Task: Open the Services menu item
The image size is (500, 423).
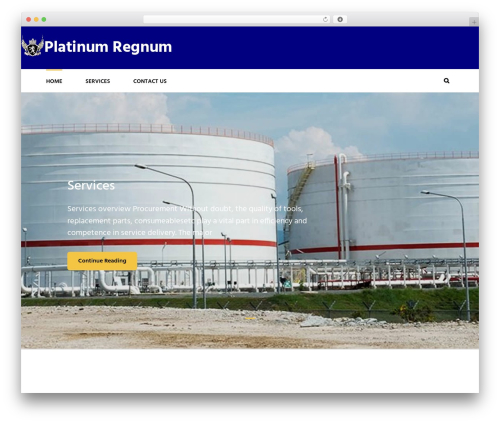Action: [98, 81]
